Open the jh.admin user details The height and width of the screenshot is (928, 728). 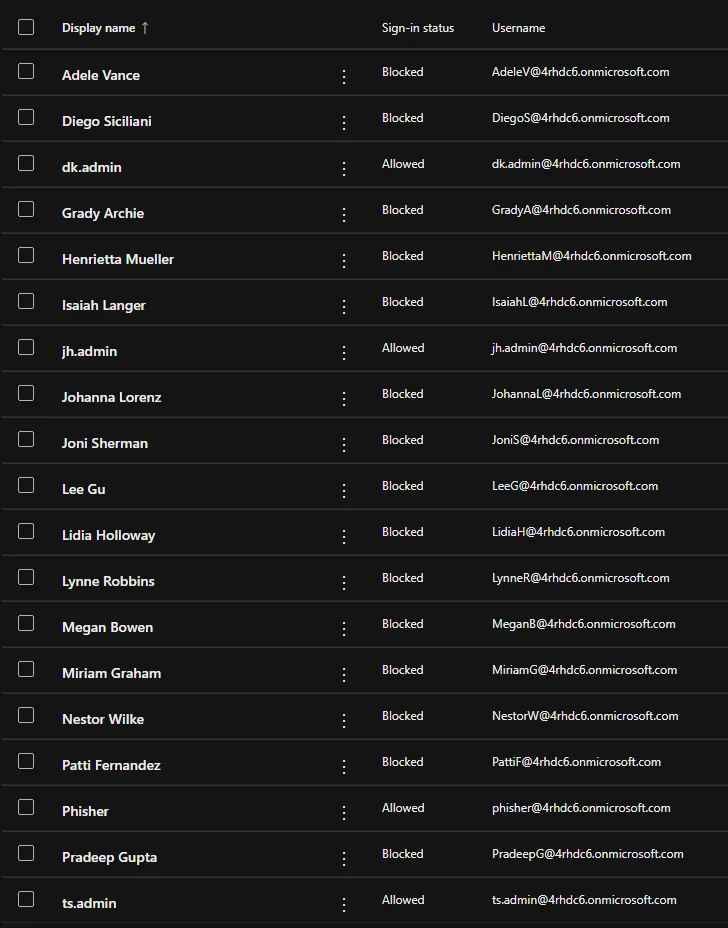pyautogui.click(x=89, y=351)
